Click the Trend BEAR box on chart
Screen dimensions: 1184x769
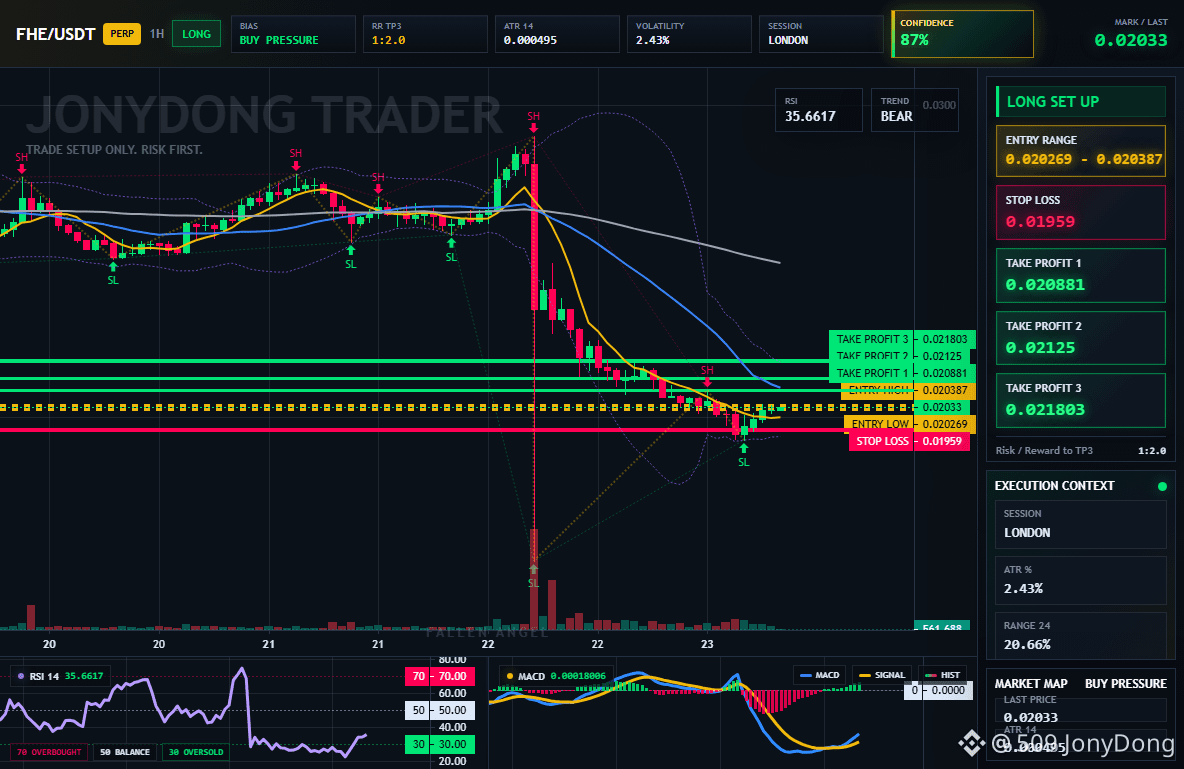[914, 110]
